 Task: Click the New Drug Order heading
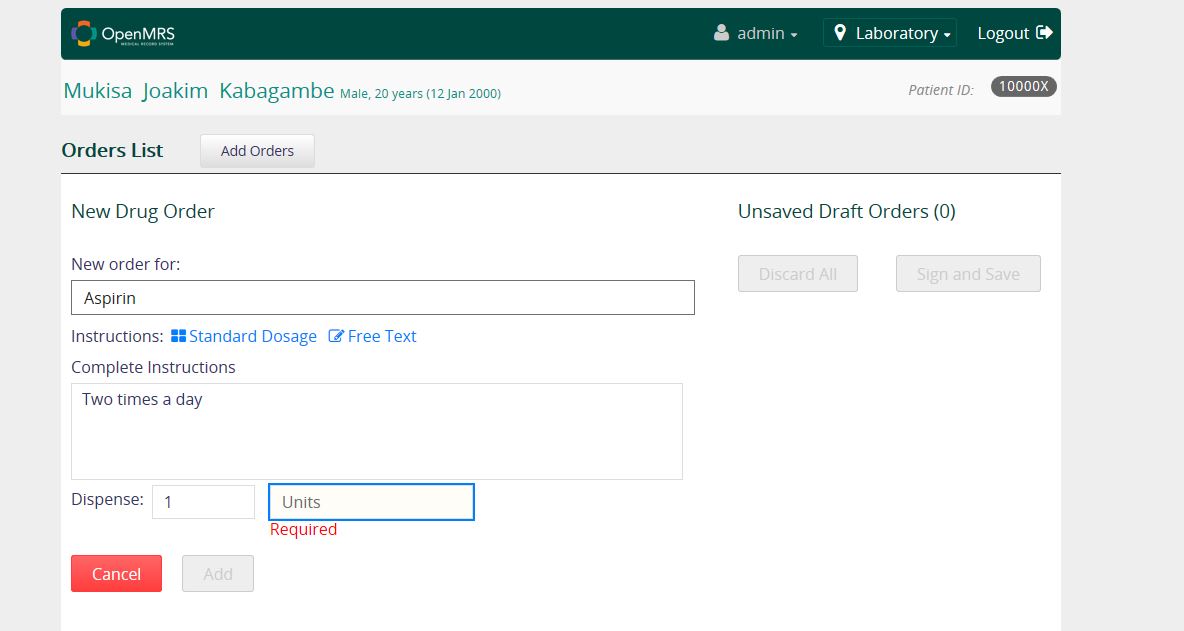(143, 212)
